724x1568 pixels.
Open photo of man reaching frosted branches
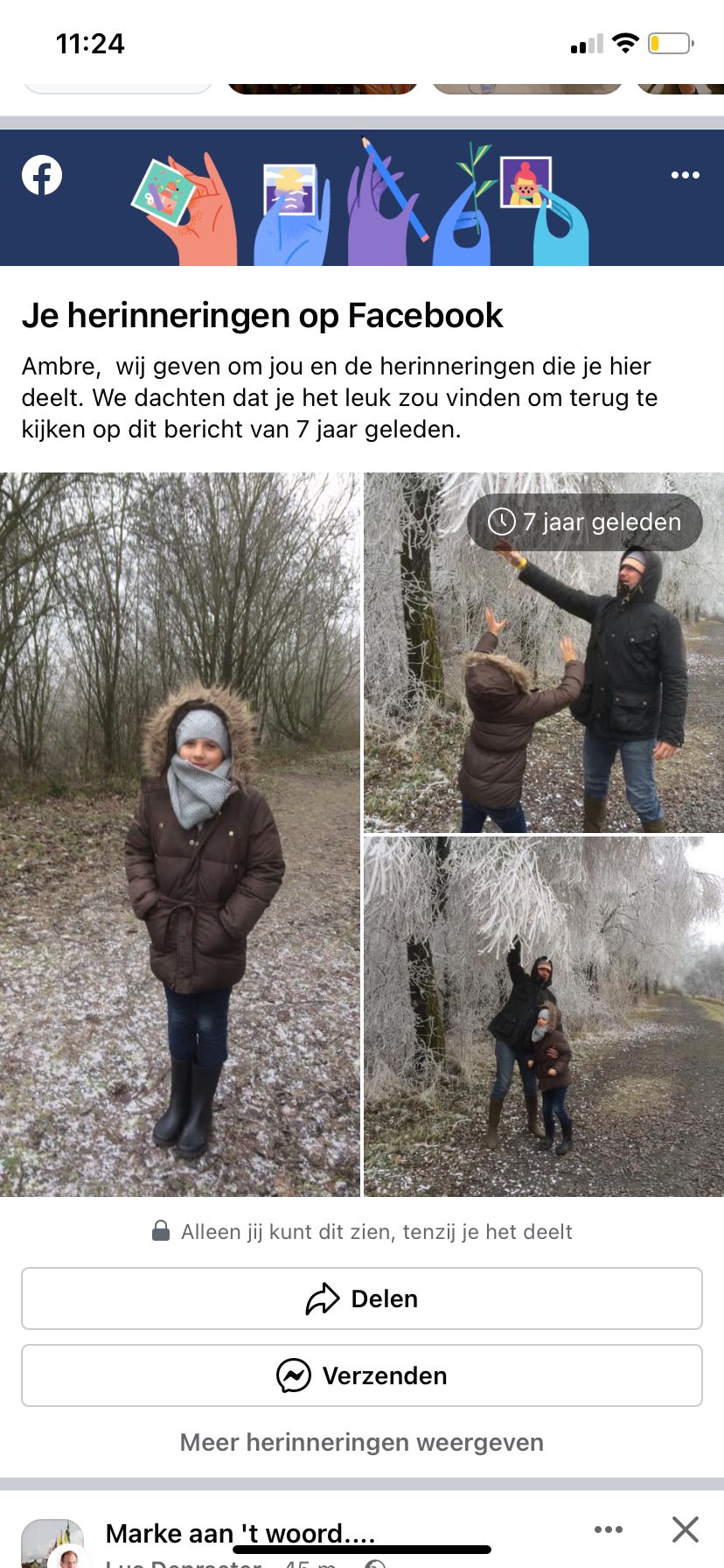coord(544,1017)
